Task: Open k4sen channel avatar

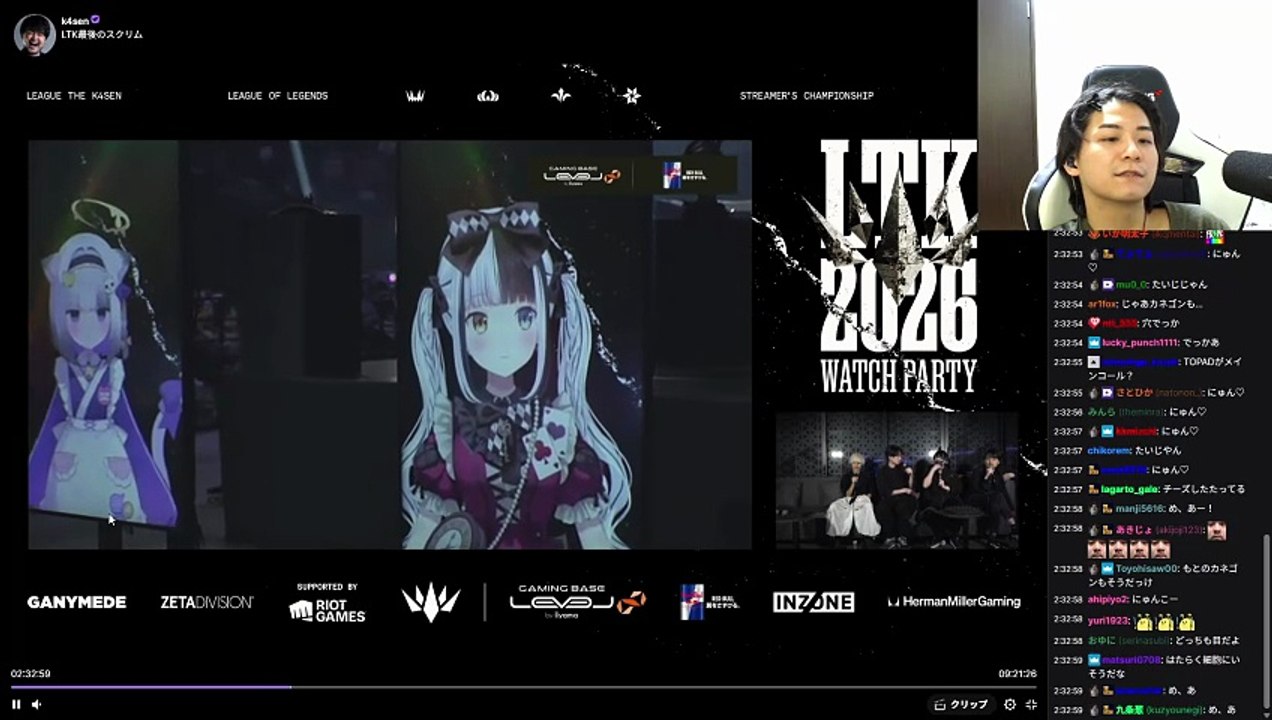Action: click(34, 34)
